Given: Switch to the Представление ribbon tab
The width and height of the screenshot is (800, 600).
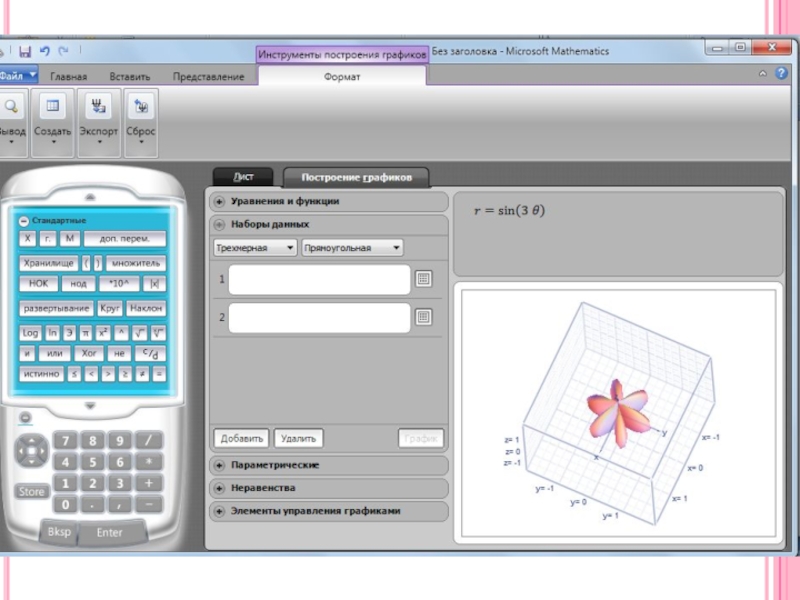Looking at the screenshot, I should point(208,77).
